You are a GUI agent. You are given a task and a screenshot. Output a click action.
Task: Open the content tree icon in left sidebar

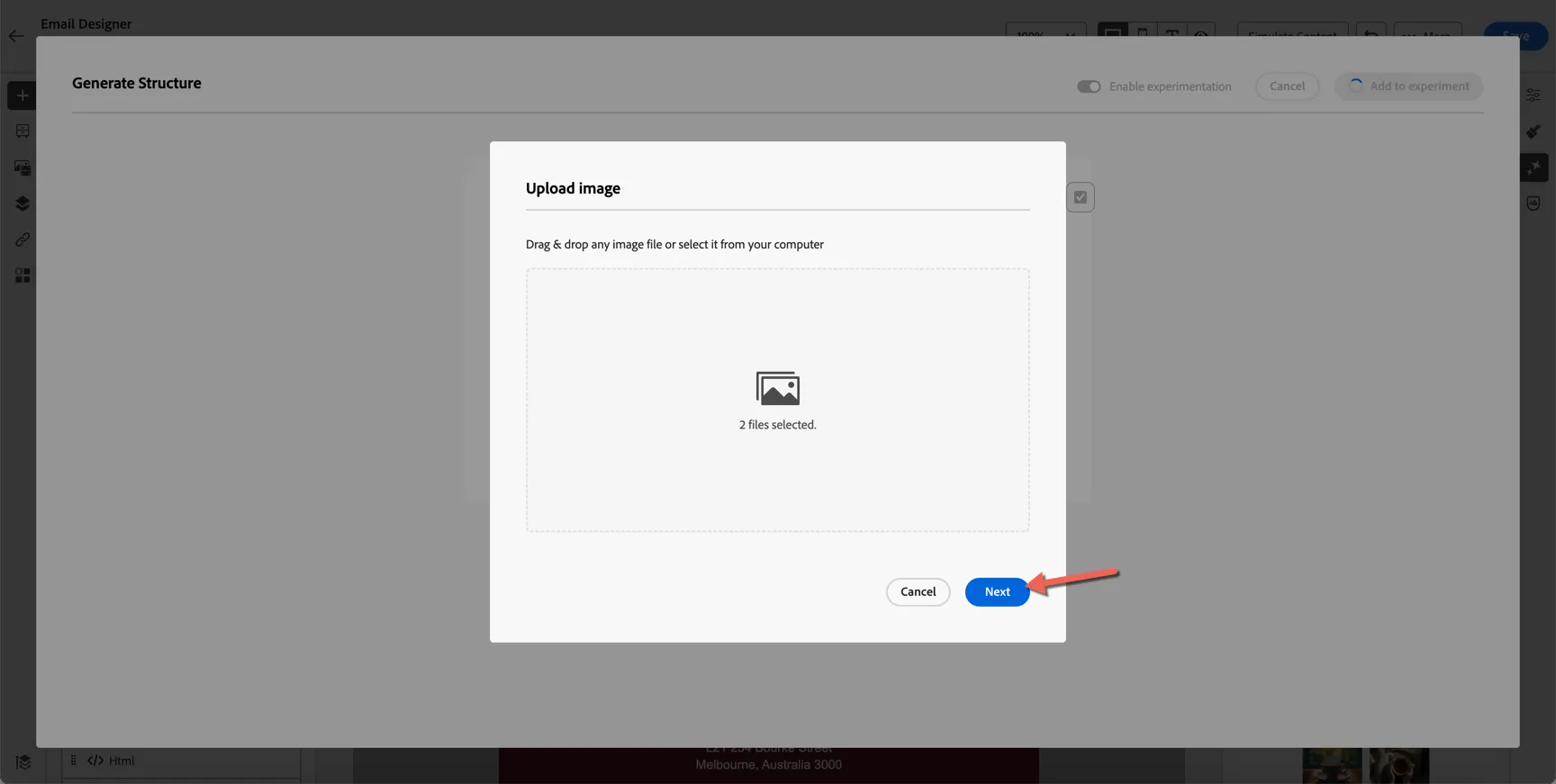coord(23,131)
